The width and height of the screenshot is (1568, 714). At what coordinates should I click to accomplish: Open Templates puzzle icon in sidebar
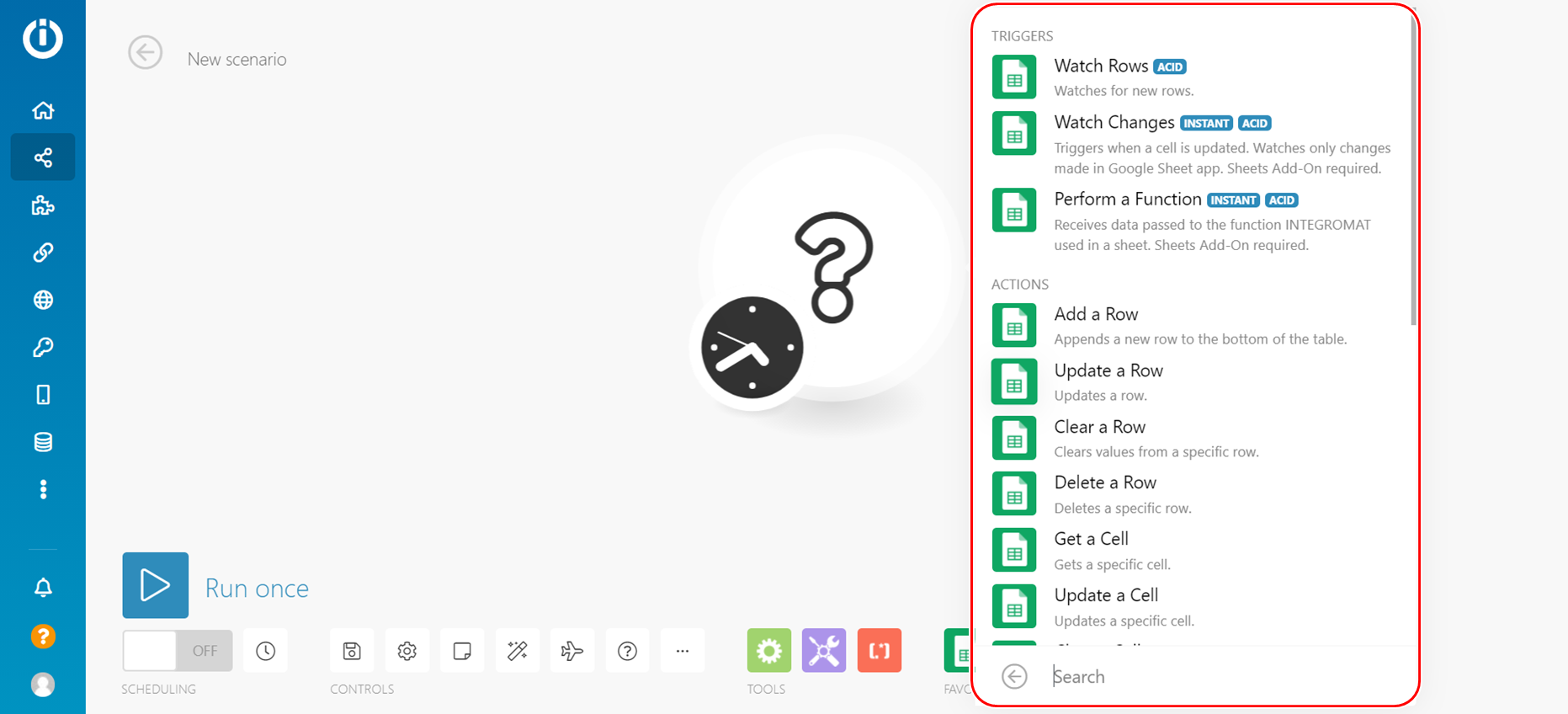coord(43,205)
